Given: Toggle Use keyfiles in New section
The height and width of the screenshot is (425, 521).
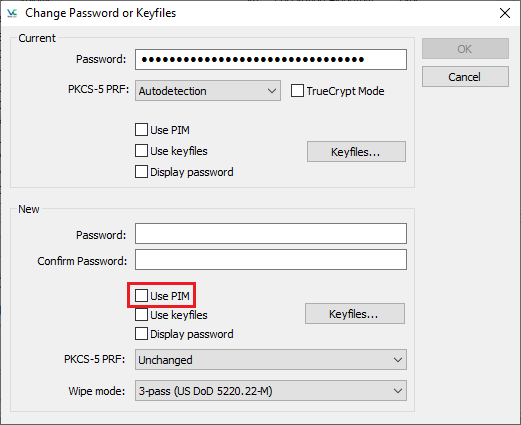Looking at the screenshot, I should pyautogui.click(x=141, y=315).
